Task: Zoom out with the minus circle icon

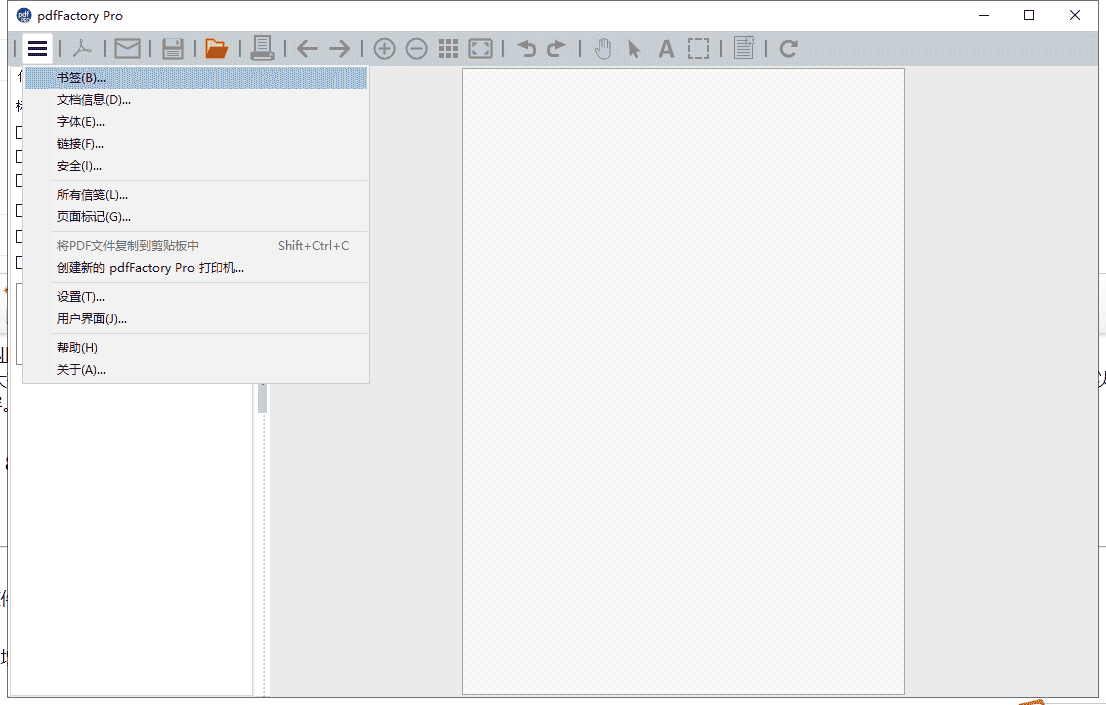Action: [x=417, y=48]
